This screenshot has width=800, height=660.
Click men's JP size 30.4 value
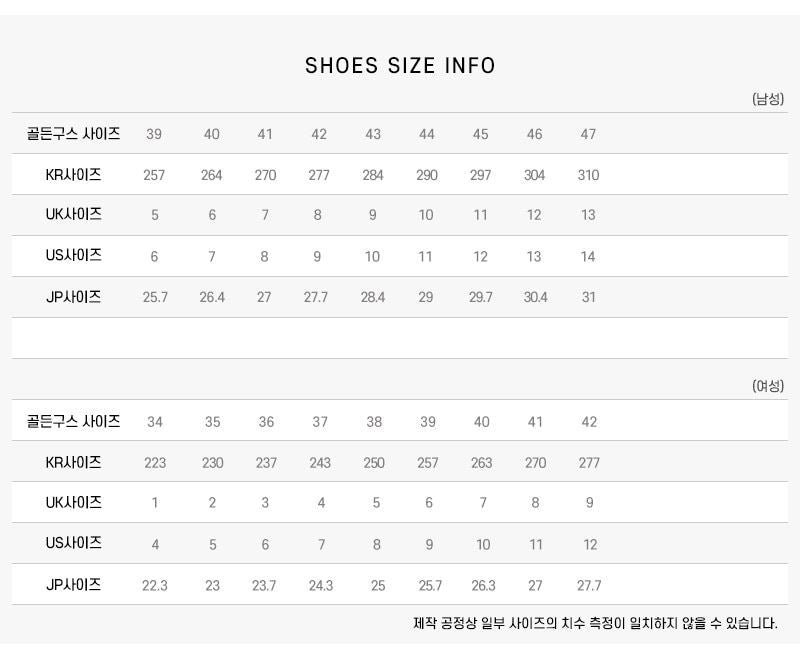[x=535, y=298]
